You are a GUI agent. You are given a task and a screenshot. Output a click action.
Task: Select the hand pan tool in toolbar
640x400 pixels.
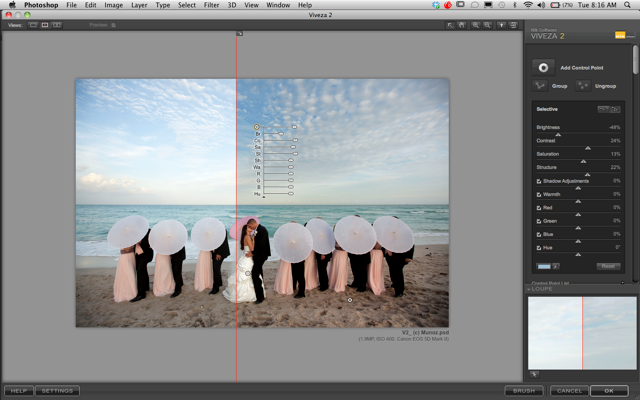point(461,25)
